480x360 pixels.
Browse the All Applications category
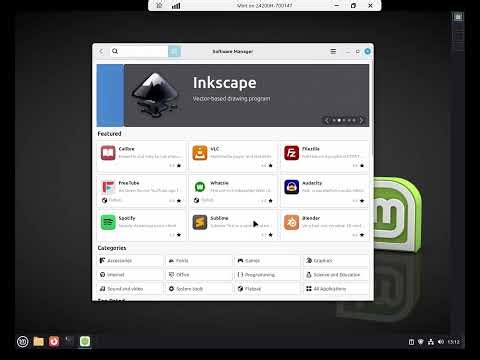pyautogui.click(x=336, y=289)
